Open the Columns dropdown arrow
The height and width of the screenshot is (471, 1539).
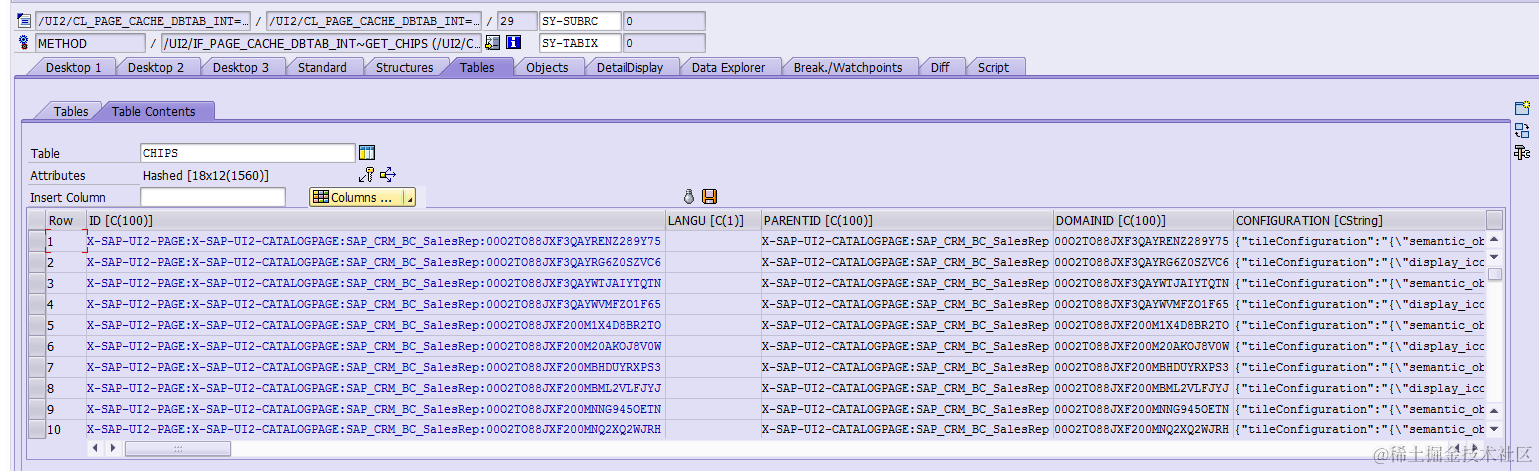pos(408,198)
